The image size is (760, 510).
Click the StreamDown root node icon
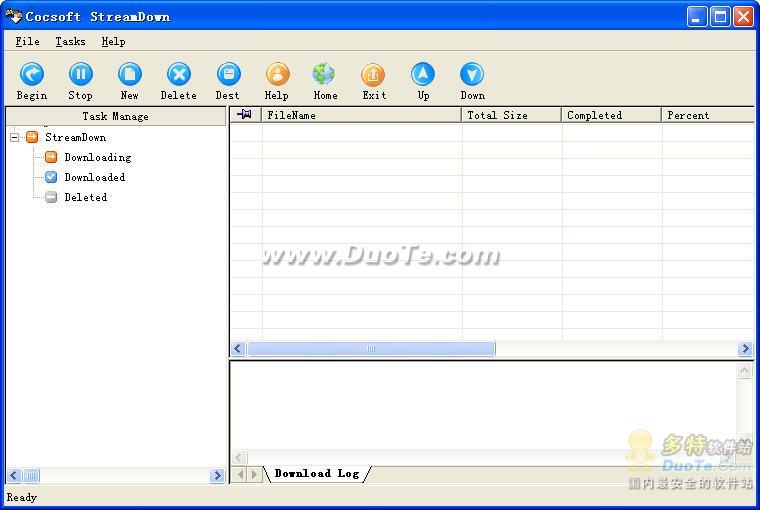point(32,137)
